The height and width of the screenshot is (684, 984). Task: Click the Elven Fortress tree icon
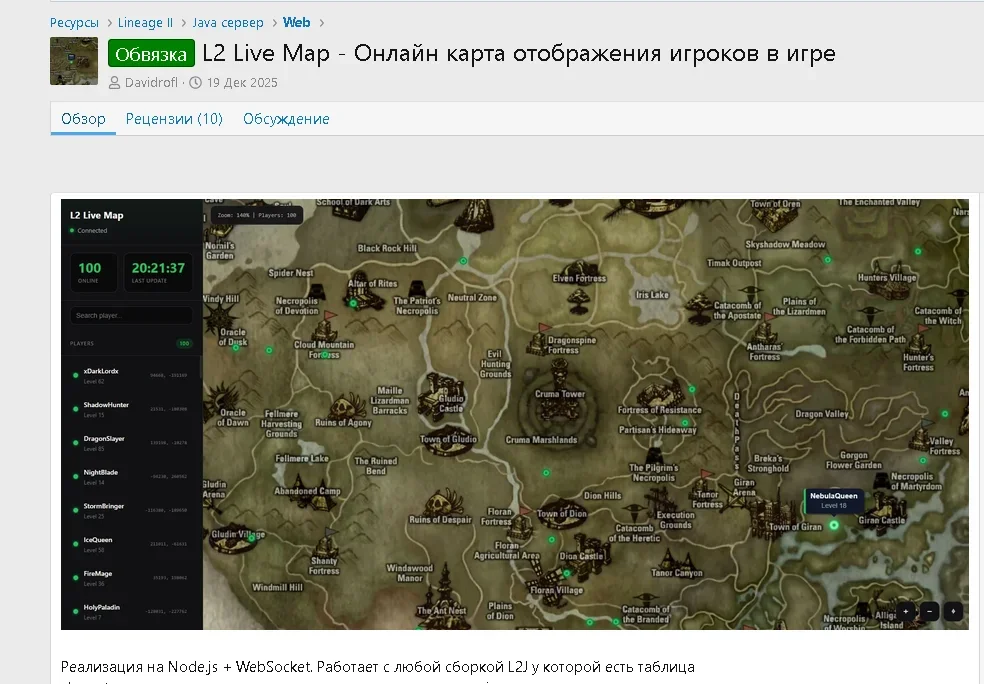[x=577, y=300]
